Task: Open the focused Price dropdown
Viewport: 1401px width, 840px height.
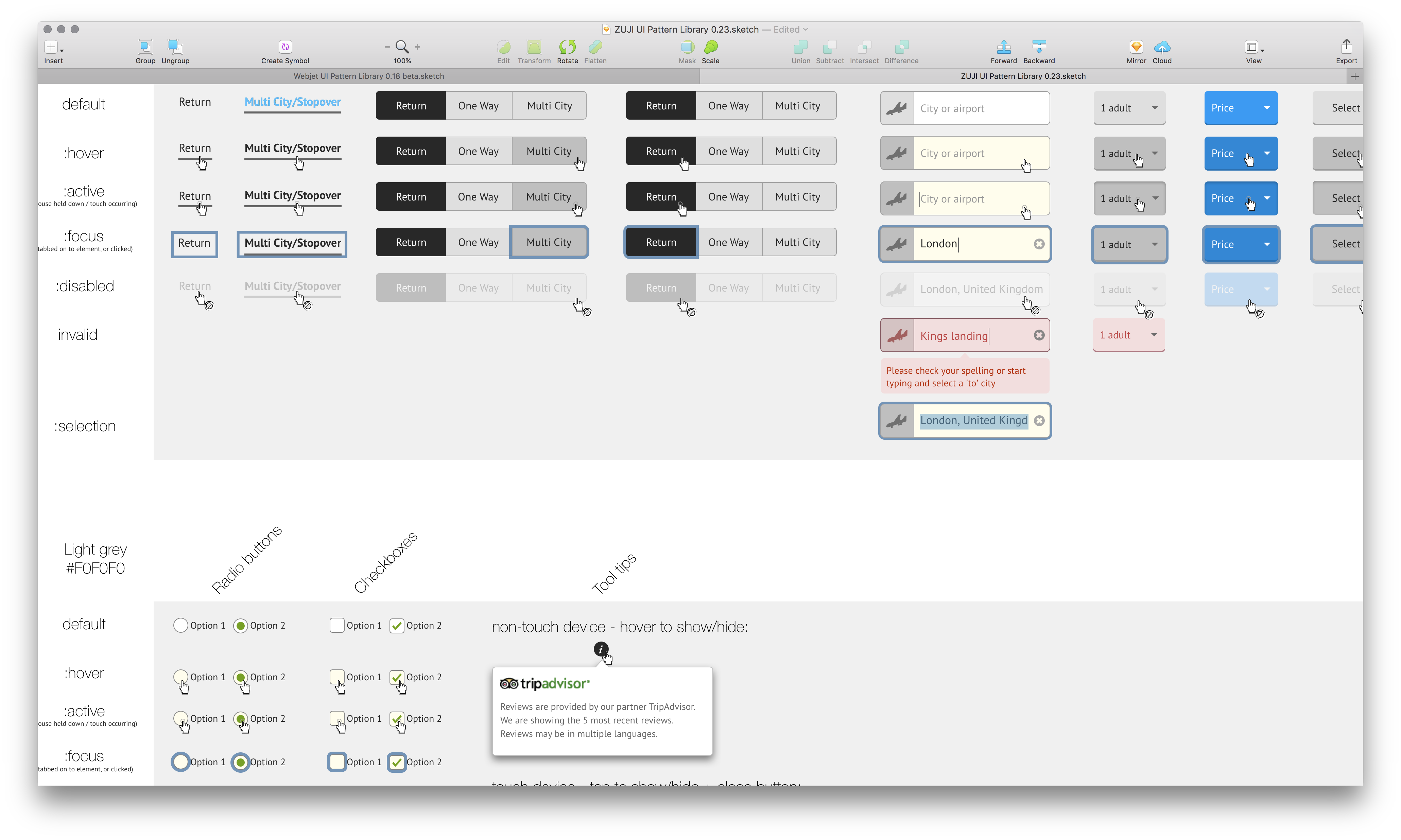Action: click(1240, 245)
